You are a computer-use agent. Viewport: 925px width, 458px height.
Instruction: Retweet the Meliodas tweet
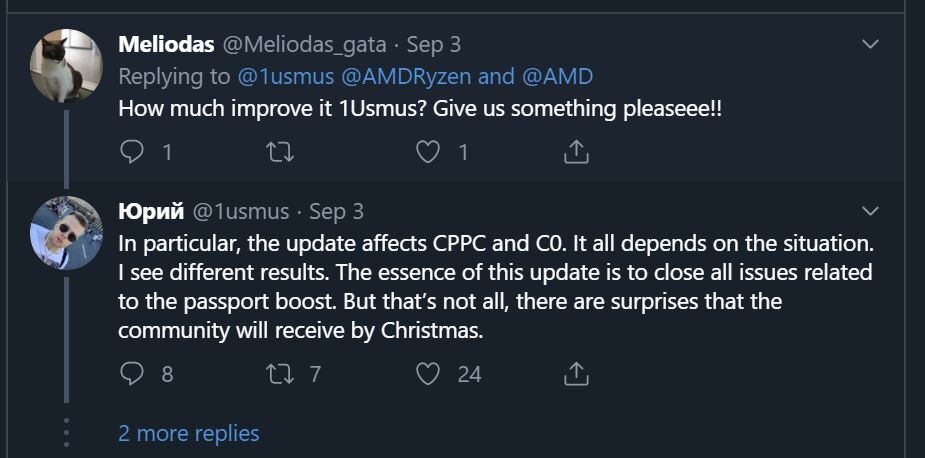(x=280, y=153)
